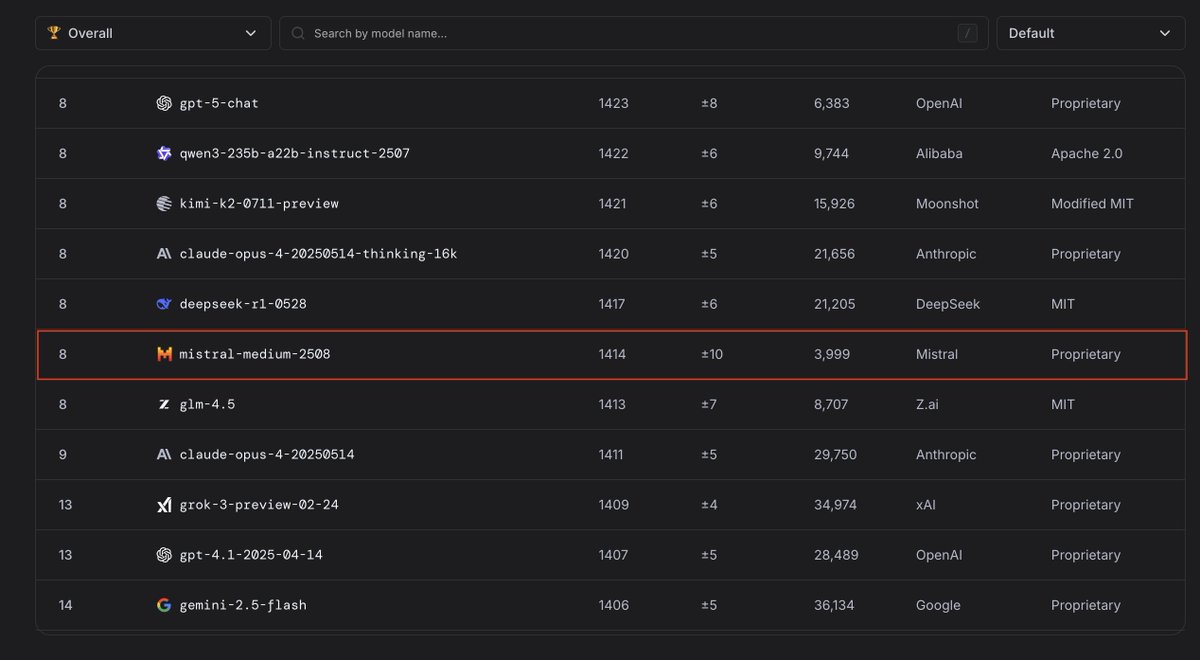Click the ±8 interval for gpt-5-chat
This screenshot has height=660, width=1200.
coord(709,103)
